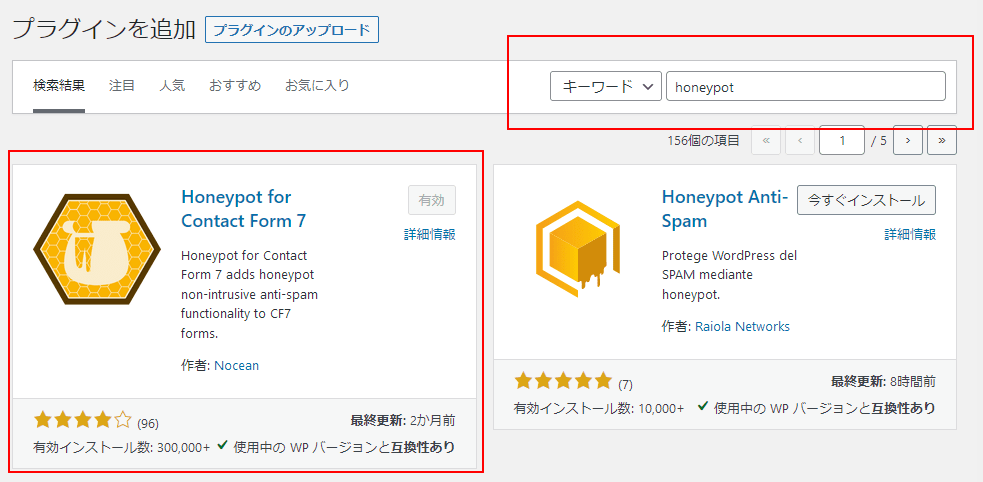Select the お気に入り tab
The width and height of the screenshot is (983, 482).
[317, 86]
